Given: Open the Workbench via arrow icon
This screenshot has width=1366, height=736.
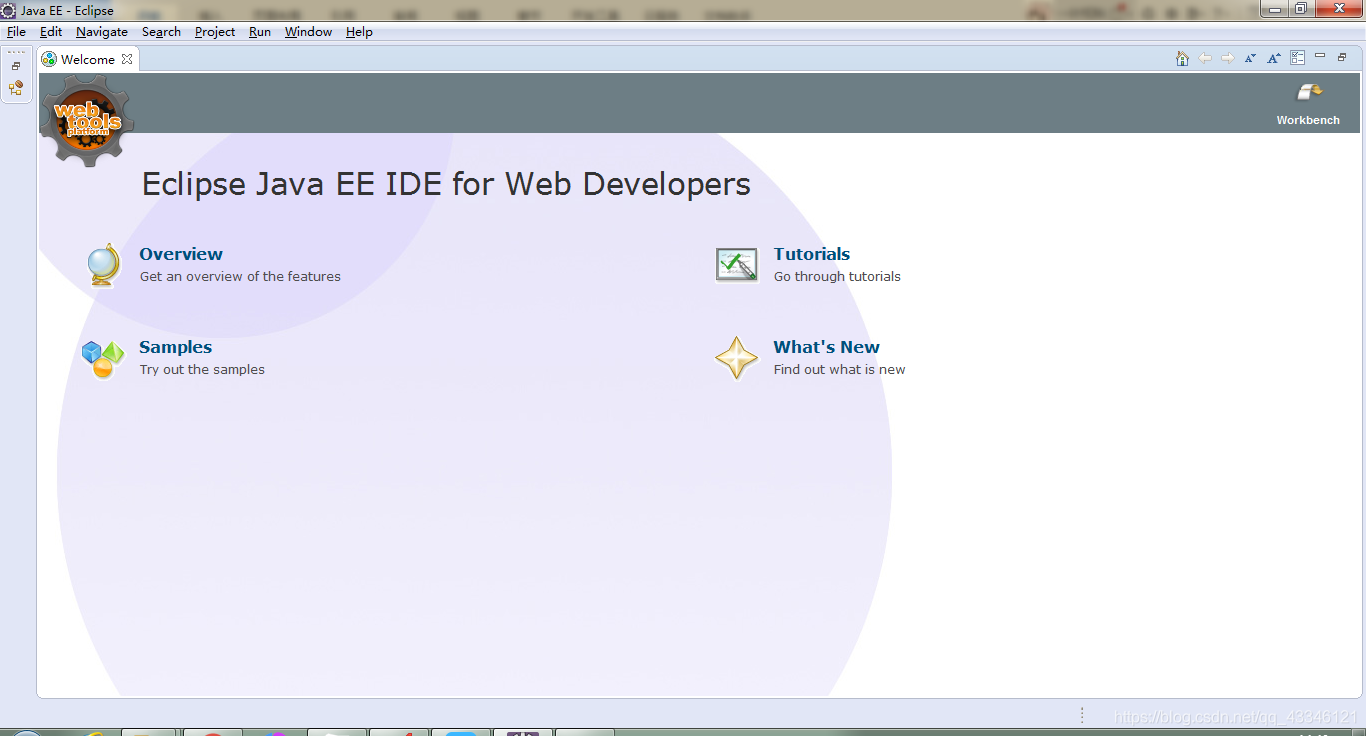Looking at the screenshot, I should click(x=1309, y=93).
